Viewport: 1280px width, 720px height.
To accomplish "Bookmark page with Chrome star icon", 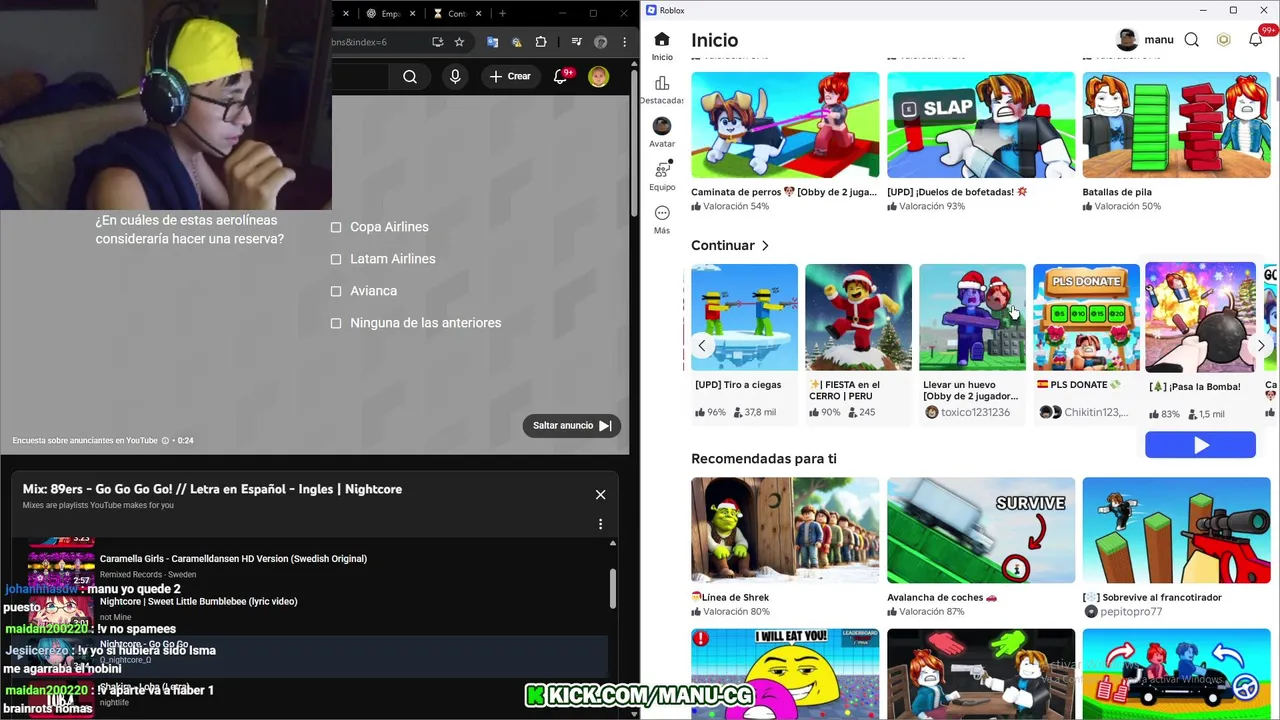I will [x=459, y=42].
